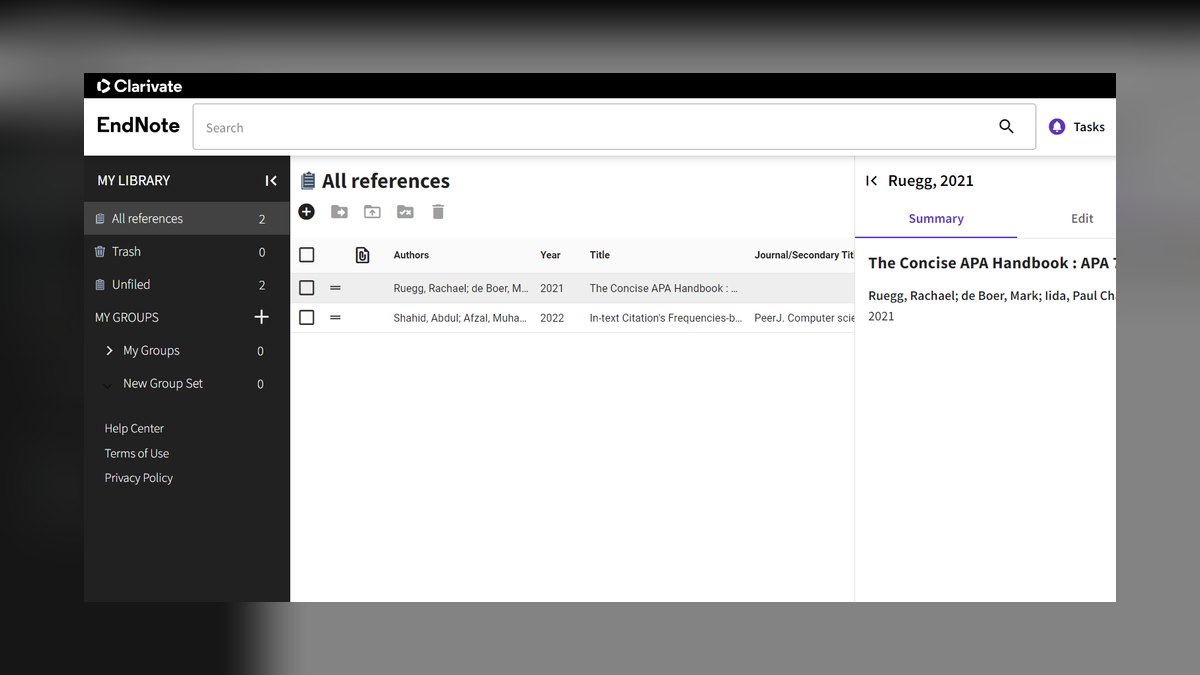Click drag handle of Shahid row

pyautogui.click(x=335, y=318)
